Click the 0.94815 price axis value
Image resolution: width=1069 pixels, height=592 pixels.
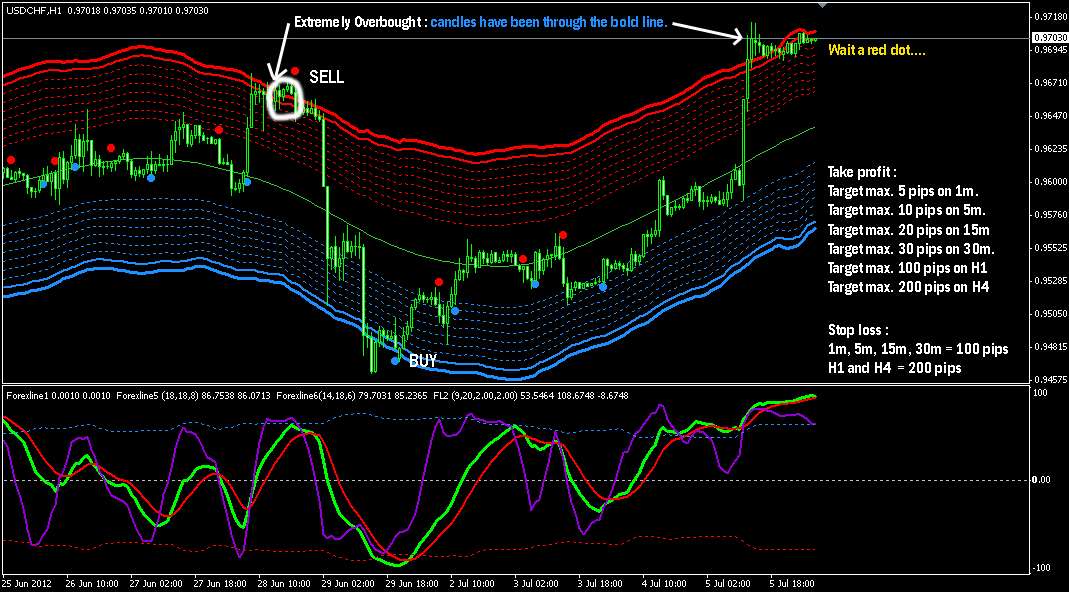pos(1051,346)
